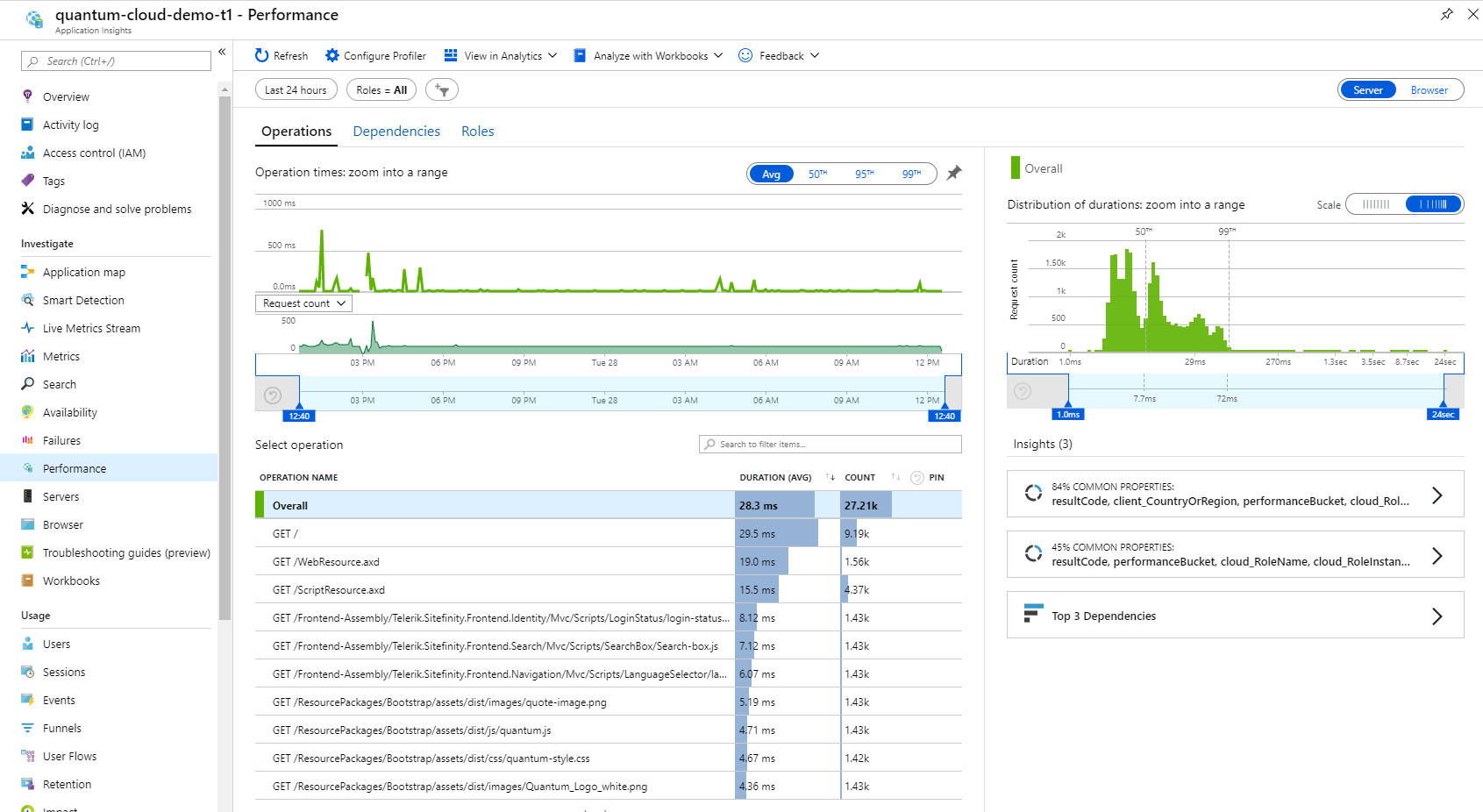Click the add filter funnel icon
Image resolution: width=1483 pixels, height=812 pixels.
[x=442, y=90]
